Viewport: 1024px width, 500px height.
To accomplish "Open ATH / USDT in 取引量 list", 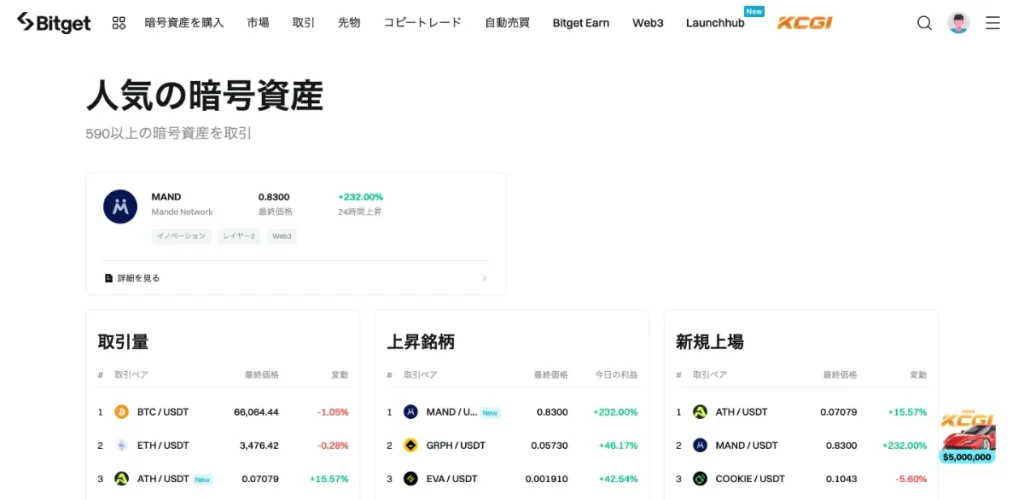I will click(163, 478).
